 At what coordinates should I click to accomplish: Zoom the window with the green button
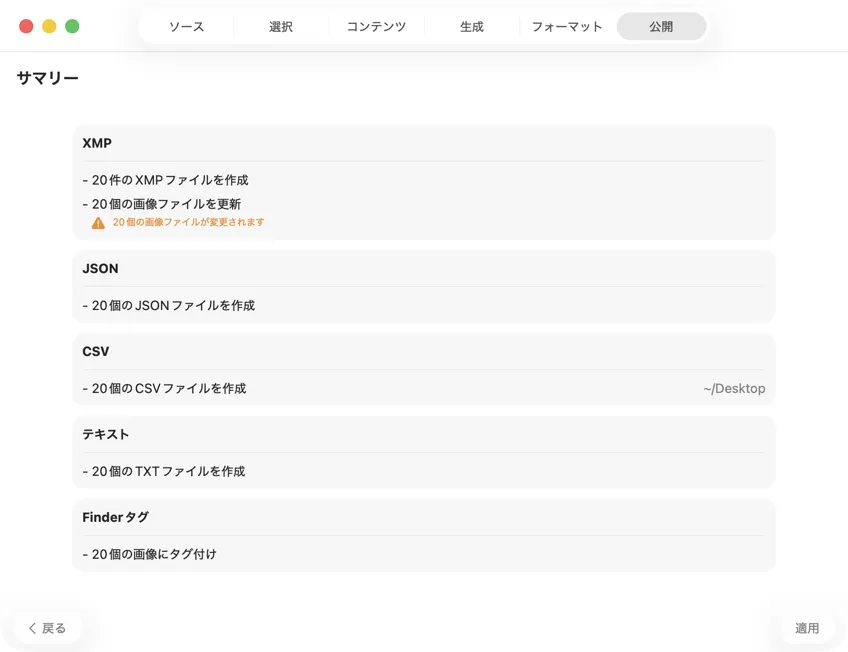72,26
